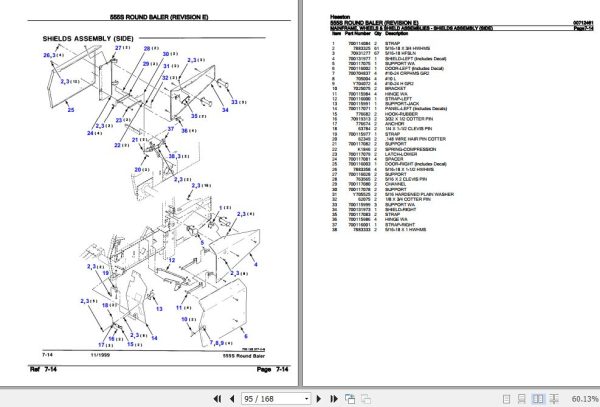This screenshot has height=407, width=600.
Task: Go to the previous page
Action: click(x=232, y=399)
